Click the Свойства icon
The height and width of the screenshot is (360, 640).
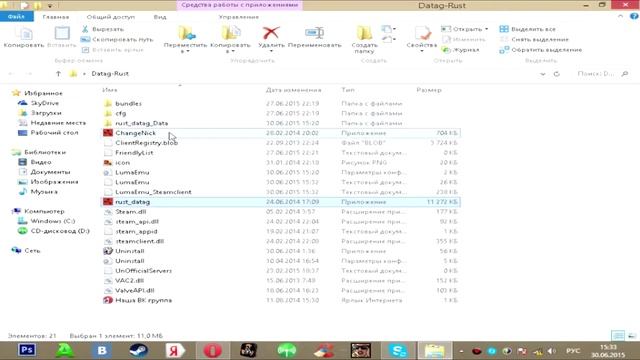pyautogui.click(x=422, y=33)
